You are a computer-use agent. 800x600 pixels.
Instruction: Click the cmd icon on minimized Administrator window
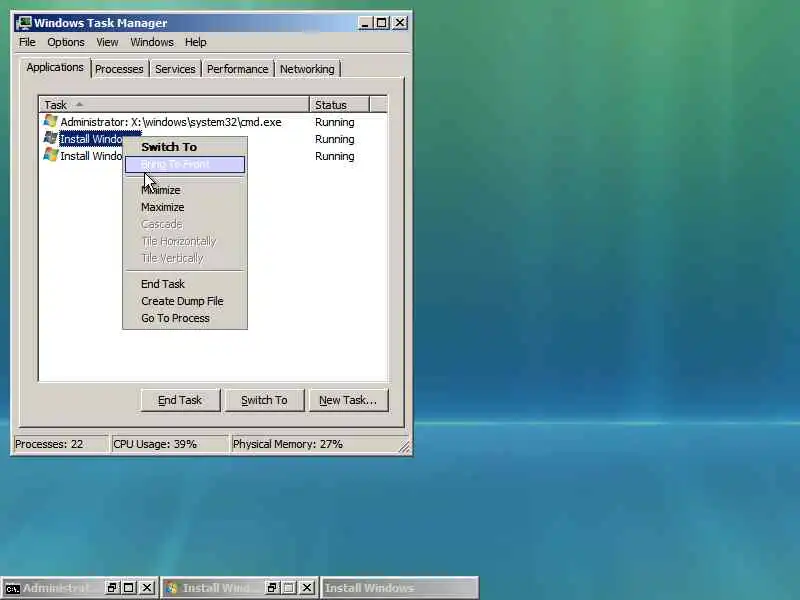point(12,588)
